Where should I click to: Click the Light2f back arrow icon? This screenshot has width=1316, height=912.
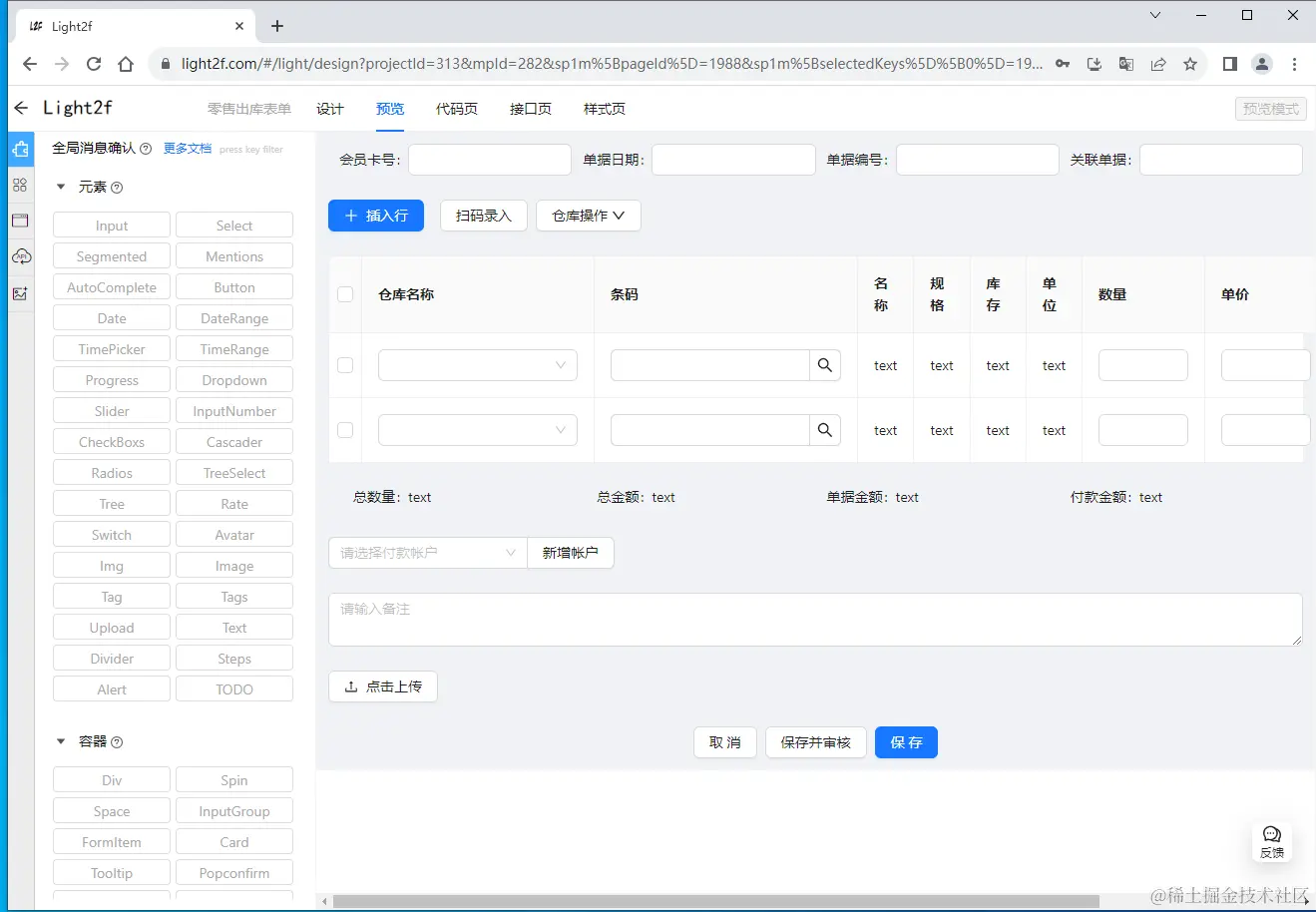[x=21, y=108]
